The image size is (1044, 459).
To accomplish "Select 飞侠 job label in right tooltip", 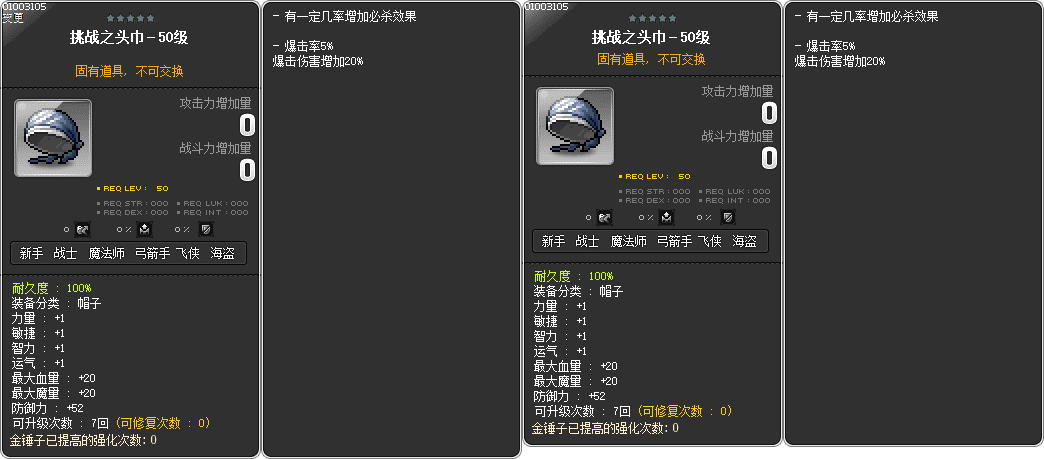I will pos(710,242).
